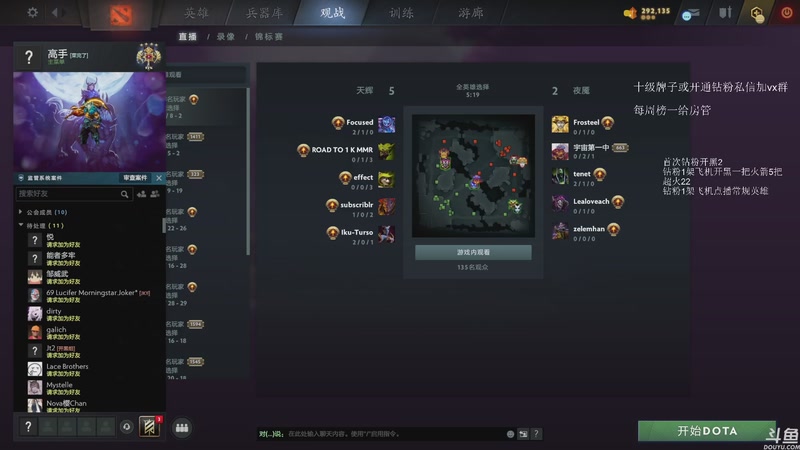
Task: Open the 训练 tab
Action: pyautogui.click(x=402, y=13)
